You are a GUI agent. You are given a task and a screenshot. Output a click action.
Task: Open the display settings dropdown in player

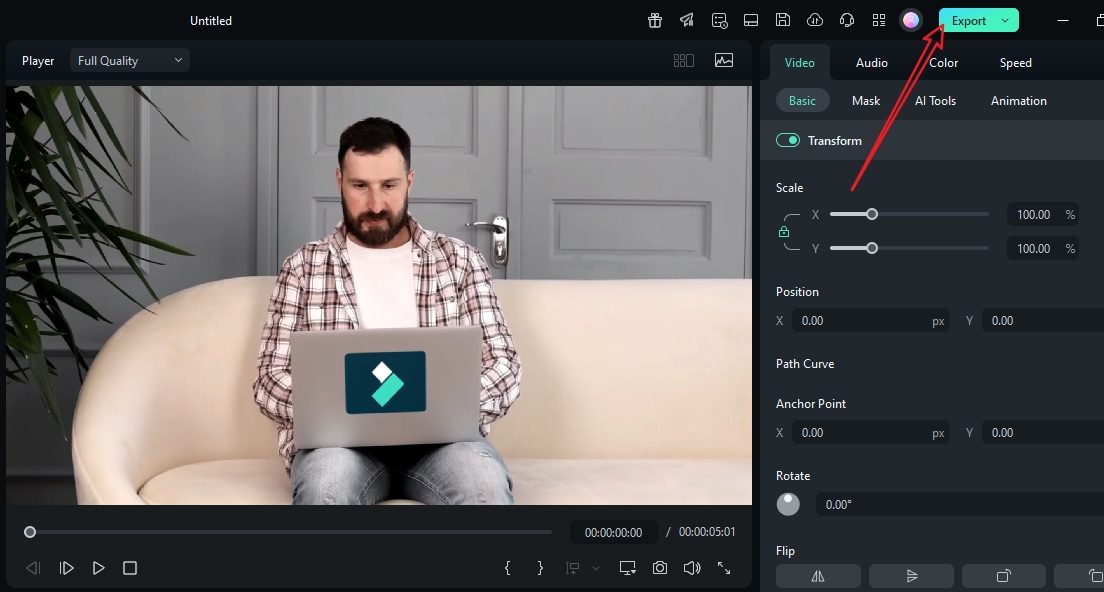coord(628,568)
